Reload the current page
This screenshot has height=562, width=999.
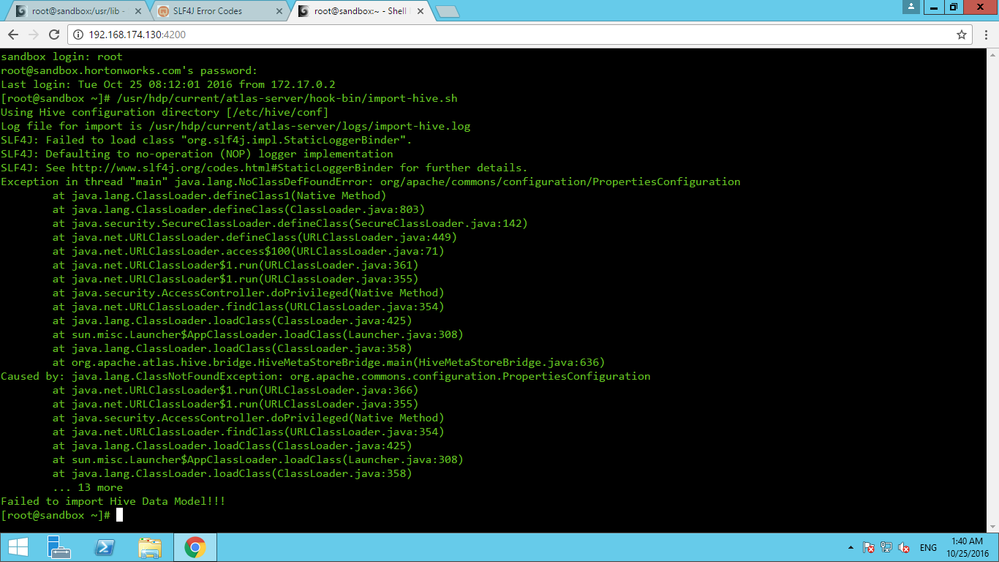pyautogui.click(x=54, y=34)
